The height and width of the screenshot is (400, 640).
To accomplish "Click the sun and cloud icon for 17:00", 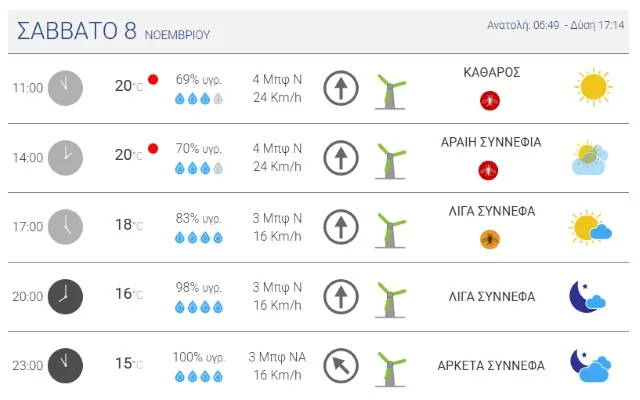I will 590,227.
